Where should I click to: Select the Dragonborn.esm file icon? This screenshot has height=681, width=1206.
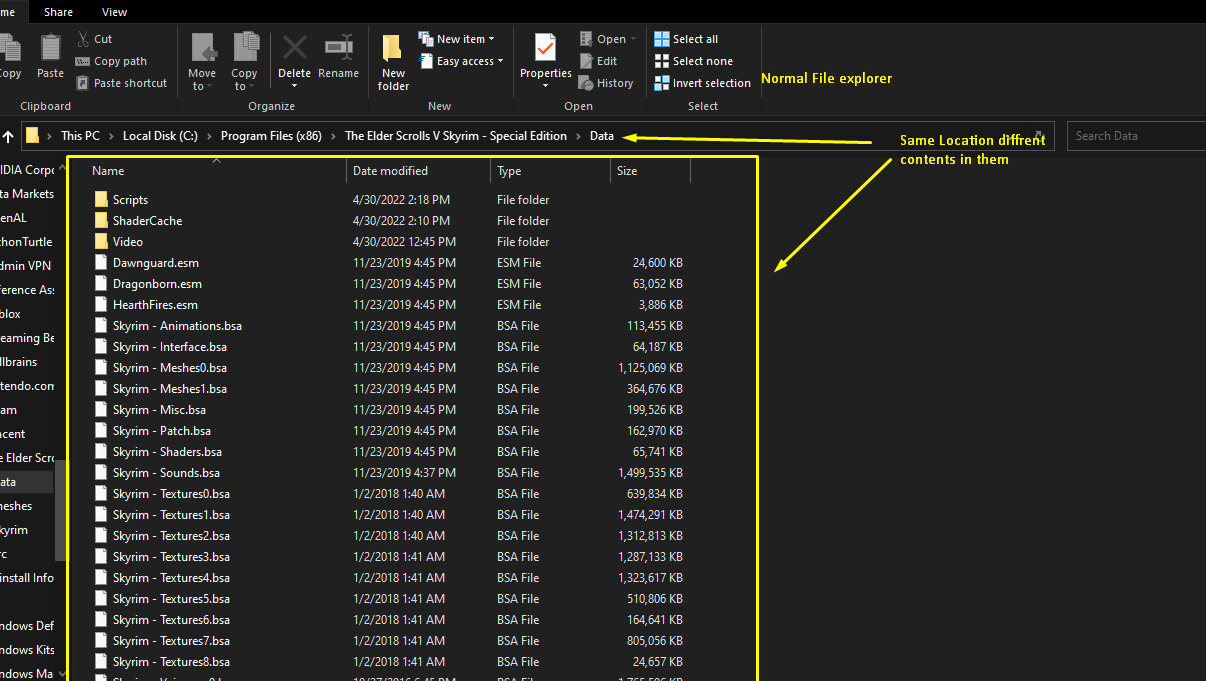pyautogui.click(x=100, y=284)
